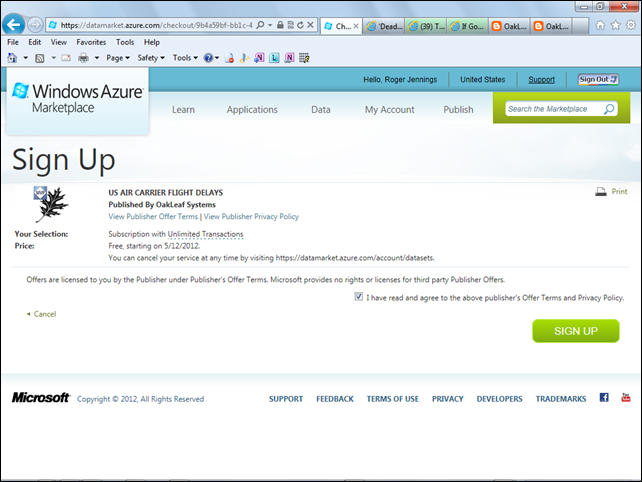The height and width of the screenshot is (482, 642).
Task: Click the Home icon in command bar
Action: coord(12,58)
